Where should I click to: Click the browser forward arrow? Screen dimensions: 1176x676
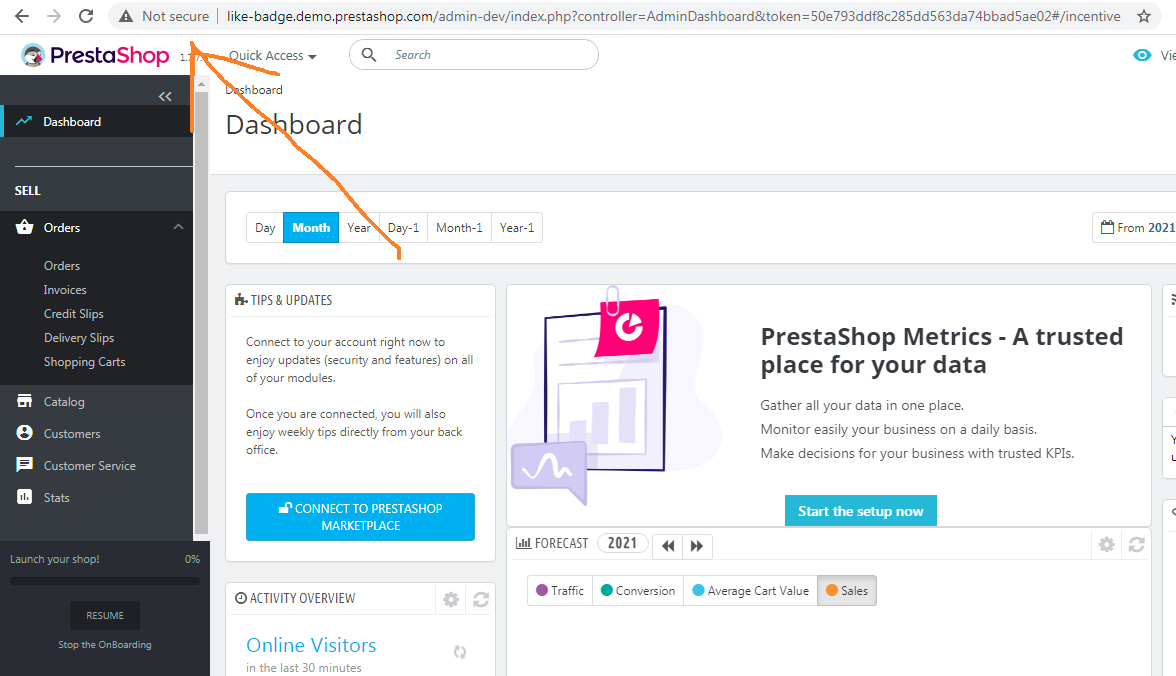(x=54, y=16)
